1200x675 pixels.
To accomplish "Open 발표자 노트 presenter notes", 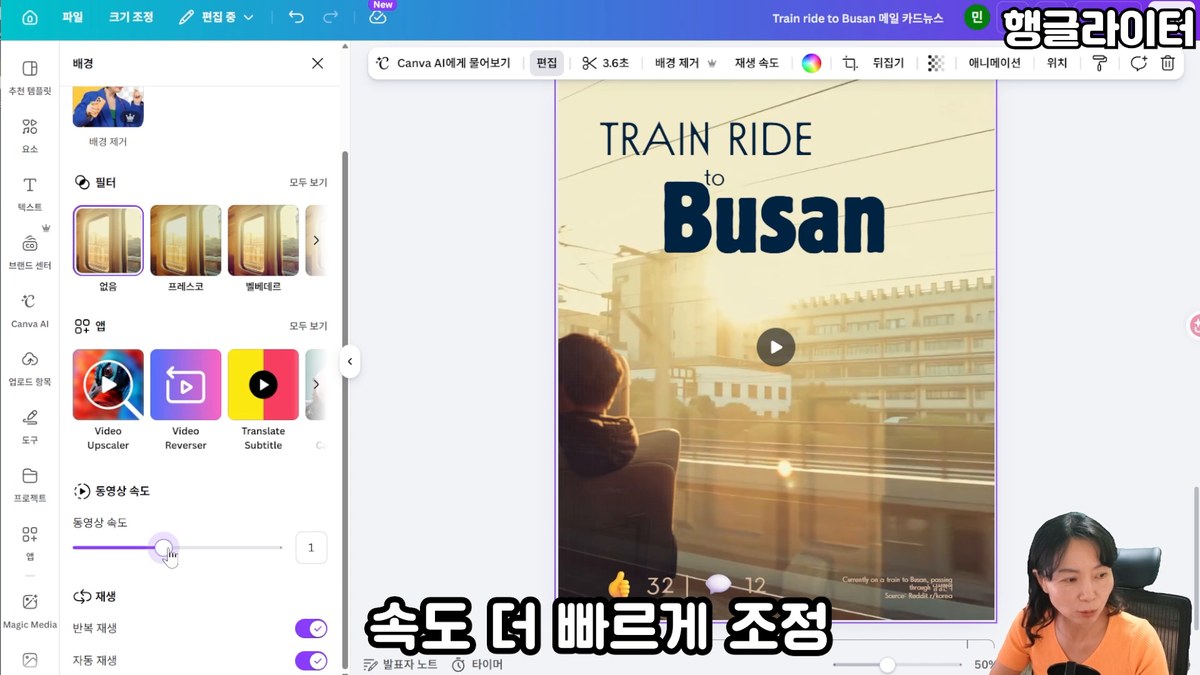I will (x=400, y=664).
